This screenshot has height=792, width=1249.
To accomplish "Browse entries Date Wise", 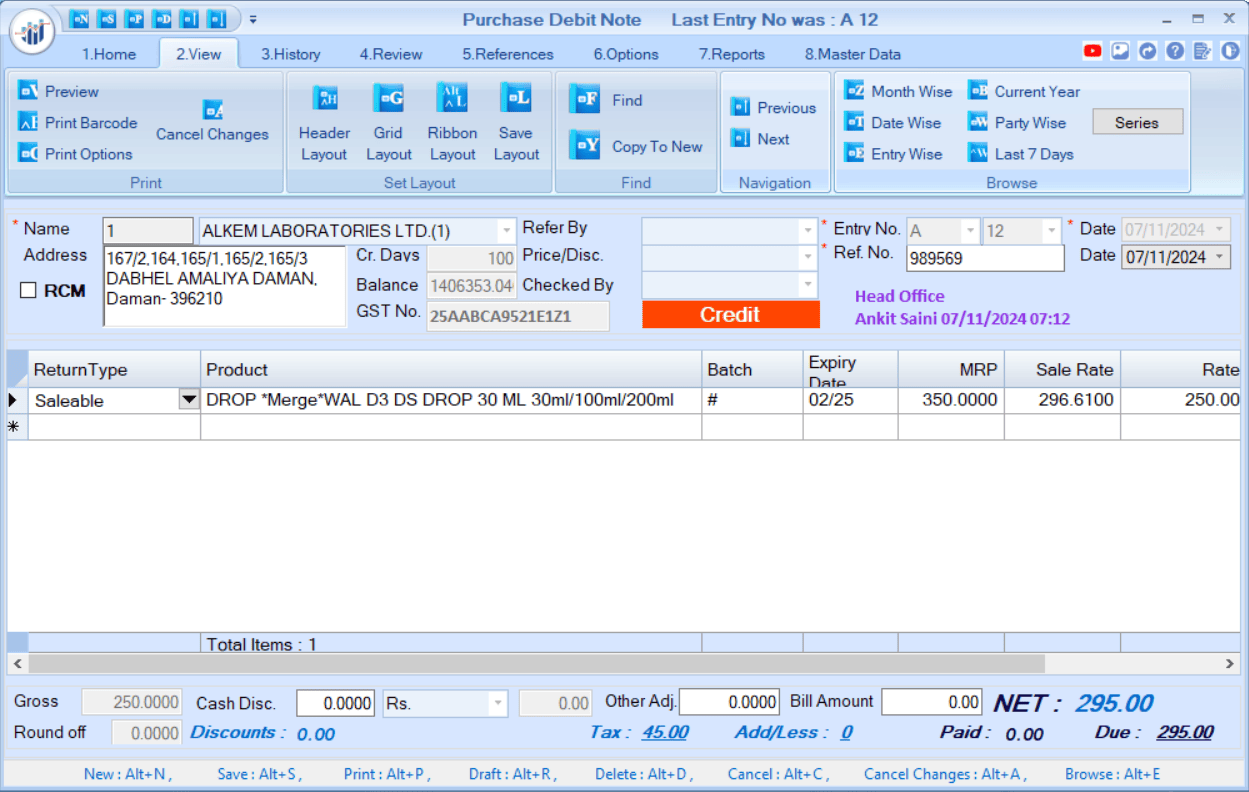I will [893, 123].
